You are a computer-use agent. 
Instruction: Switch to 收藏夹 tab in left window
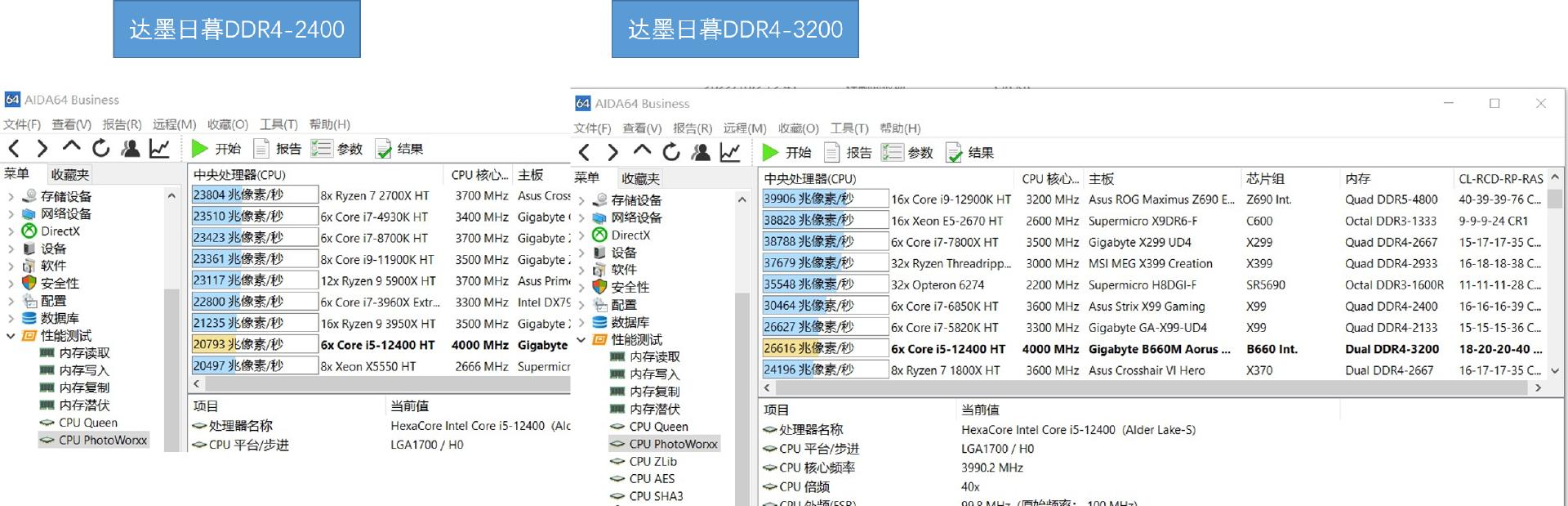(x=70, y=174)
